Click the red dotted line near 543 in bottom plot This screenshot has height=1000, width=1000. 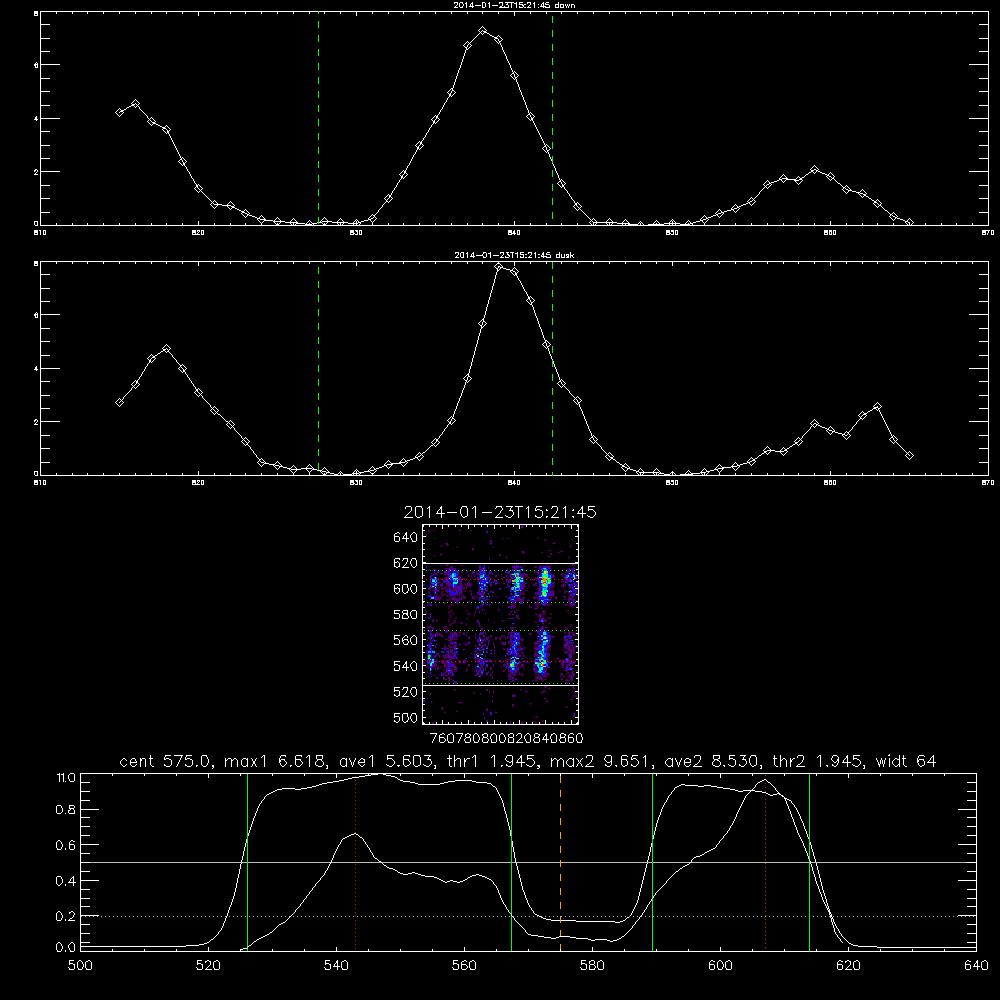pyautogui.click(x=356, y=861)
